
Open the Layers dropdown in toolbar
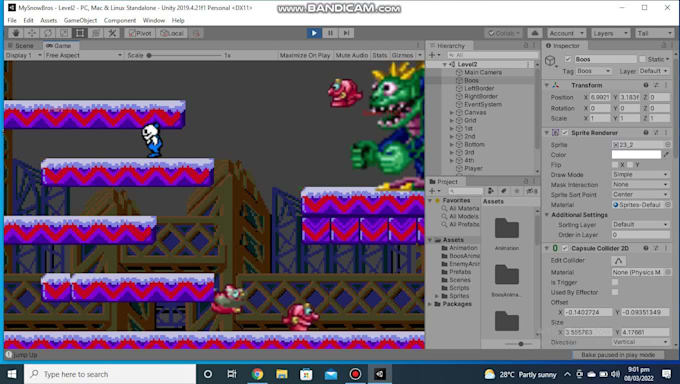[x=611, y=33]
